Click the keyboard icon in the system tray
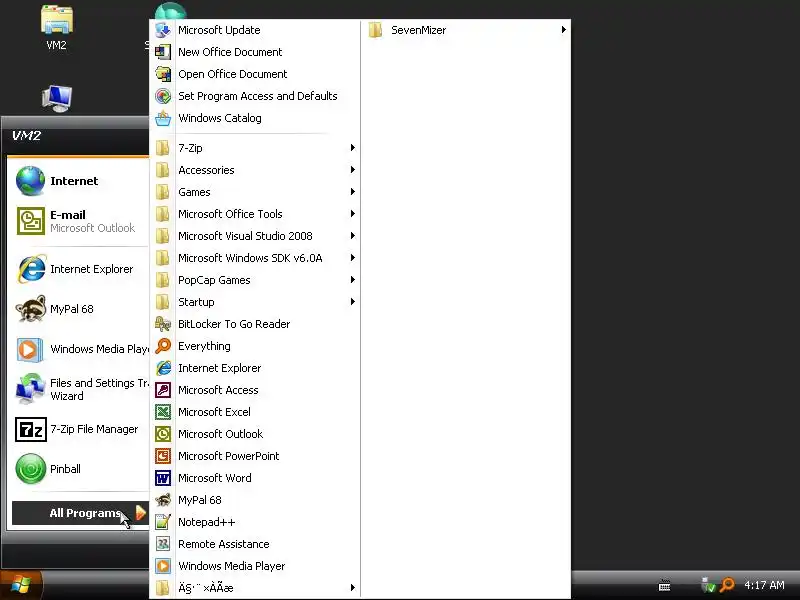800x600 pixels. [664, 585]
